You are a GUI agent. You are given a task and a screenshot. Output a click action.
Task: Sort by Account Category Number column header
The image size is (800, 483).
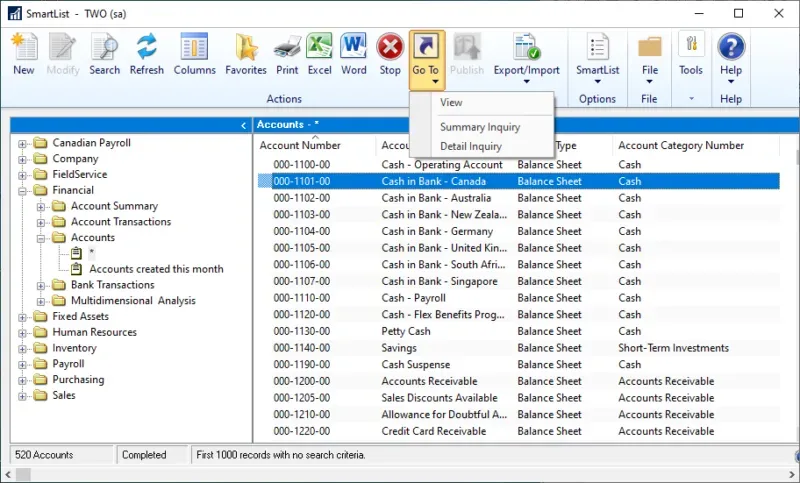coord(681,145)
